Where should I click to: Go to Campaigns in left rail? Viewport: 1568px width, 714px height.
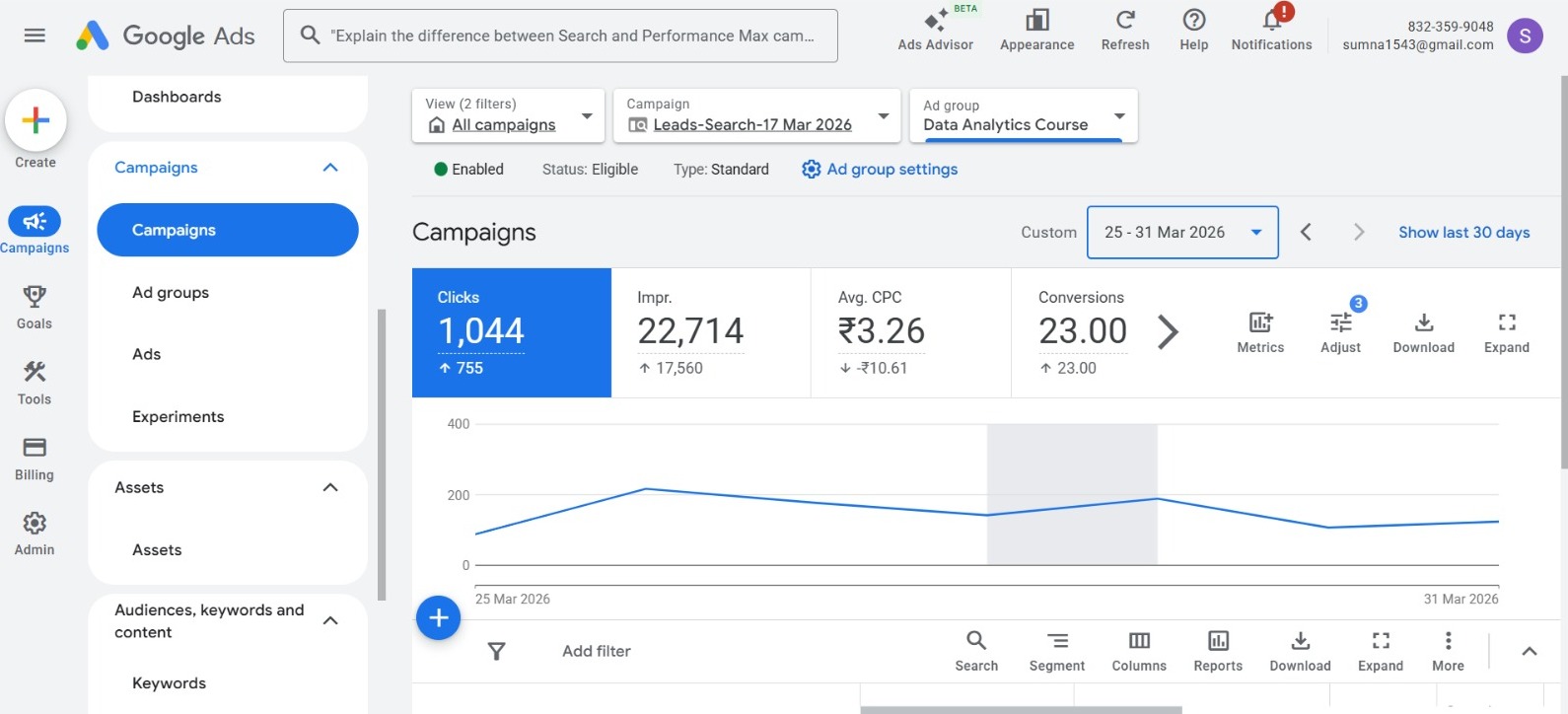(x=35, y=231)
